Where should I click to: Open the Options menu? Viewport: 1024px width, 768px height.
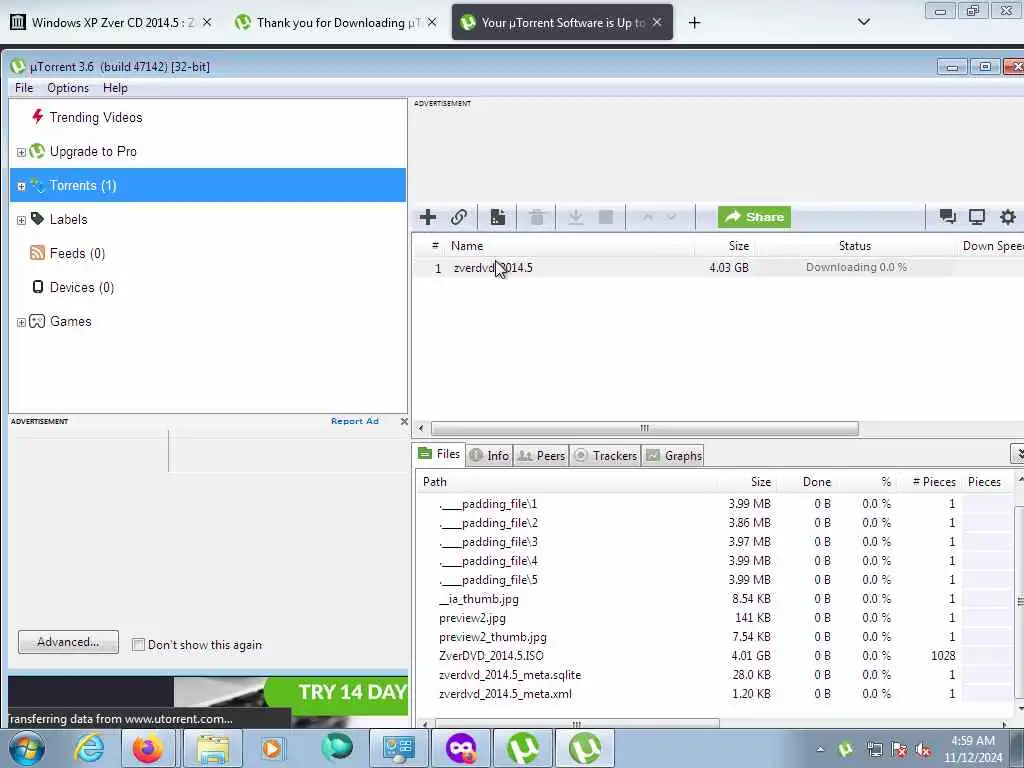[x=68, y=88]
